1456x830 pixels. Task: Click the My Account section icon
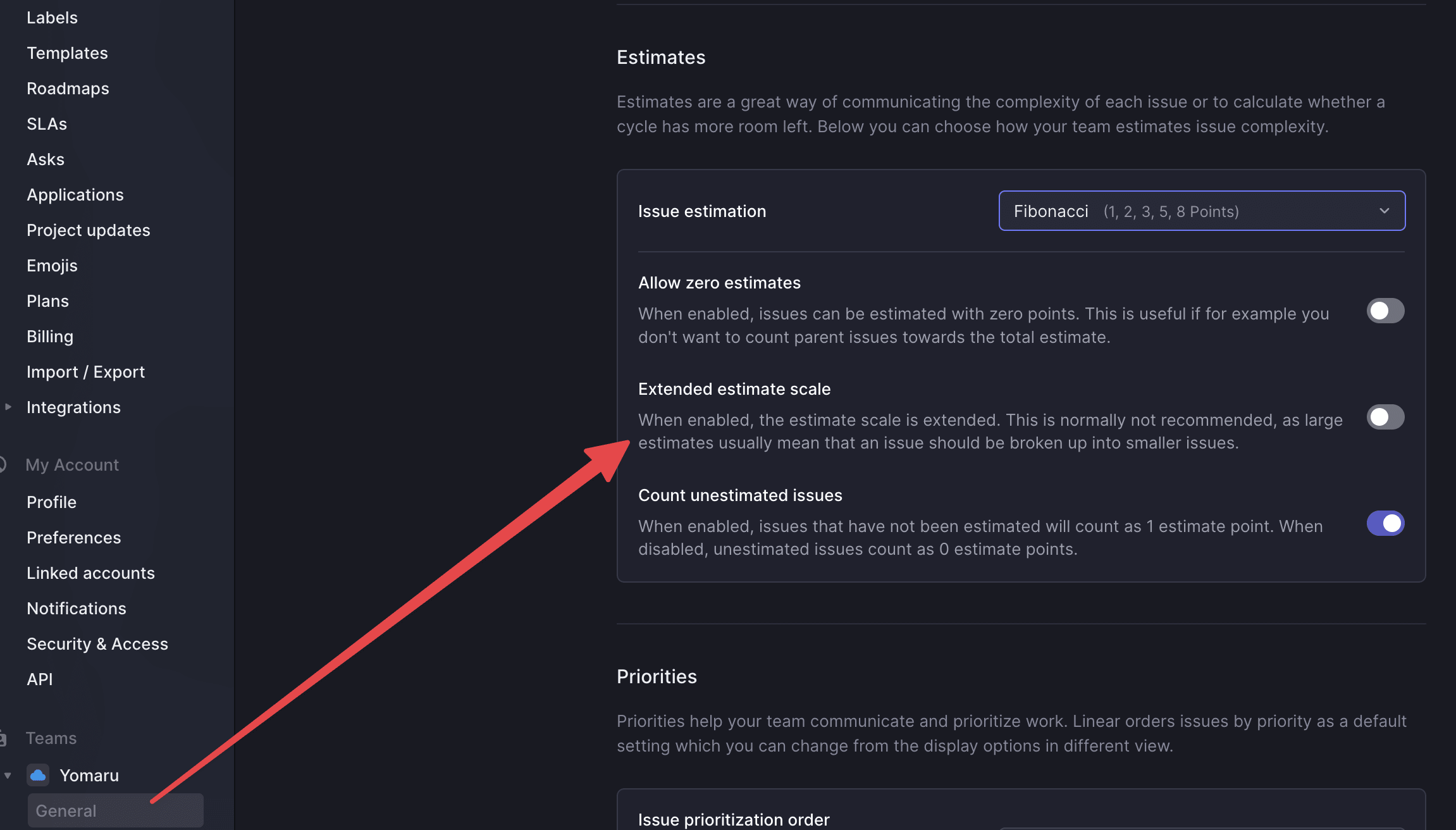click(3, 464)
